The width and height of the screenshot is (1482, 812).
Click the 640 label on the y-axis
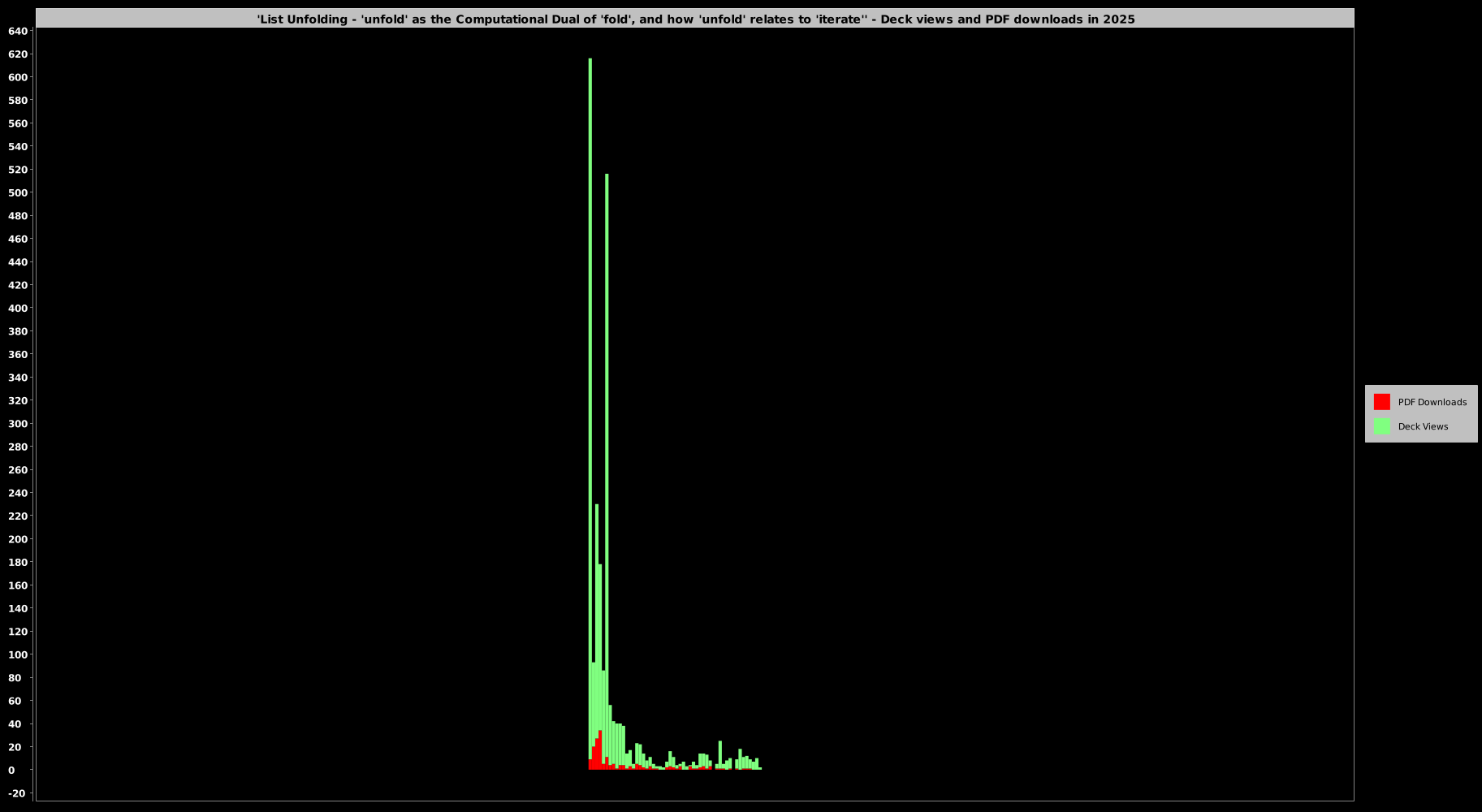[x=18, y=32]
